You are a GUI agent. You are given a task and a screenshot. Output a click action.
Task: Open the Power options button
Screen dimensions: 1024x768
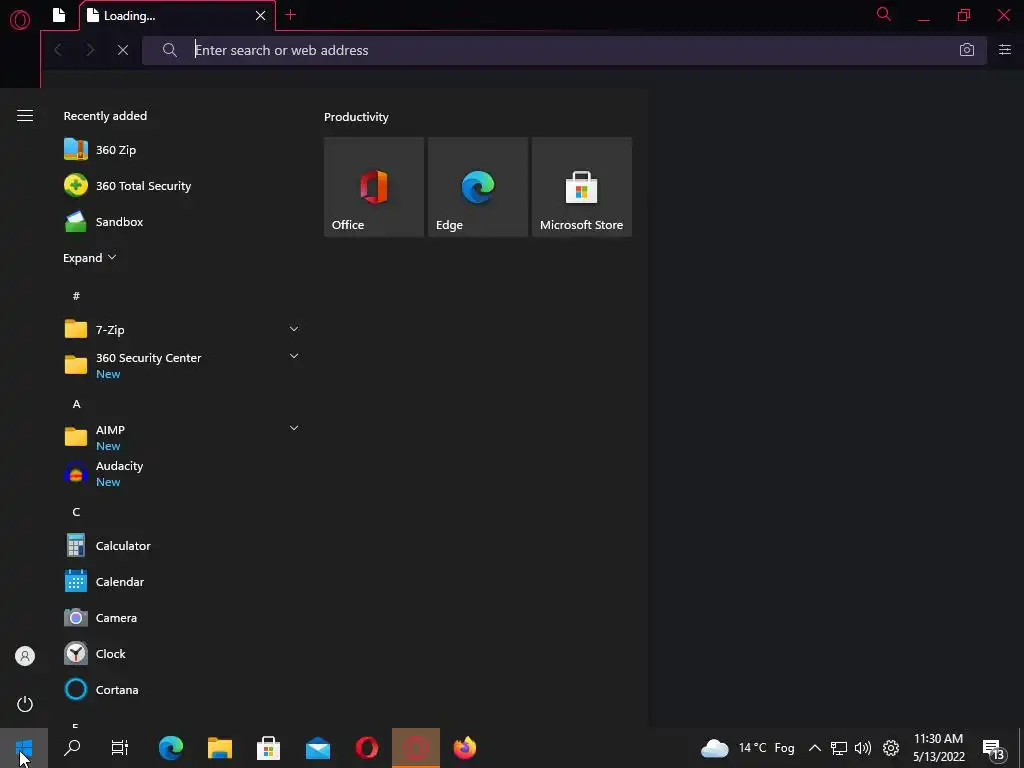coord(25,704)
